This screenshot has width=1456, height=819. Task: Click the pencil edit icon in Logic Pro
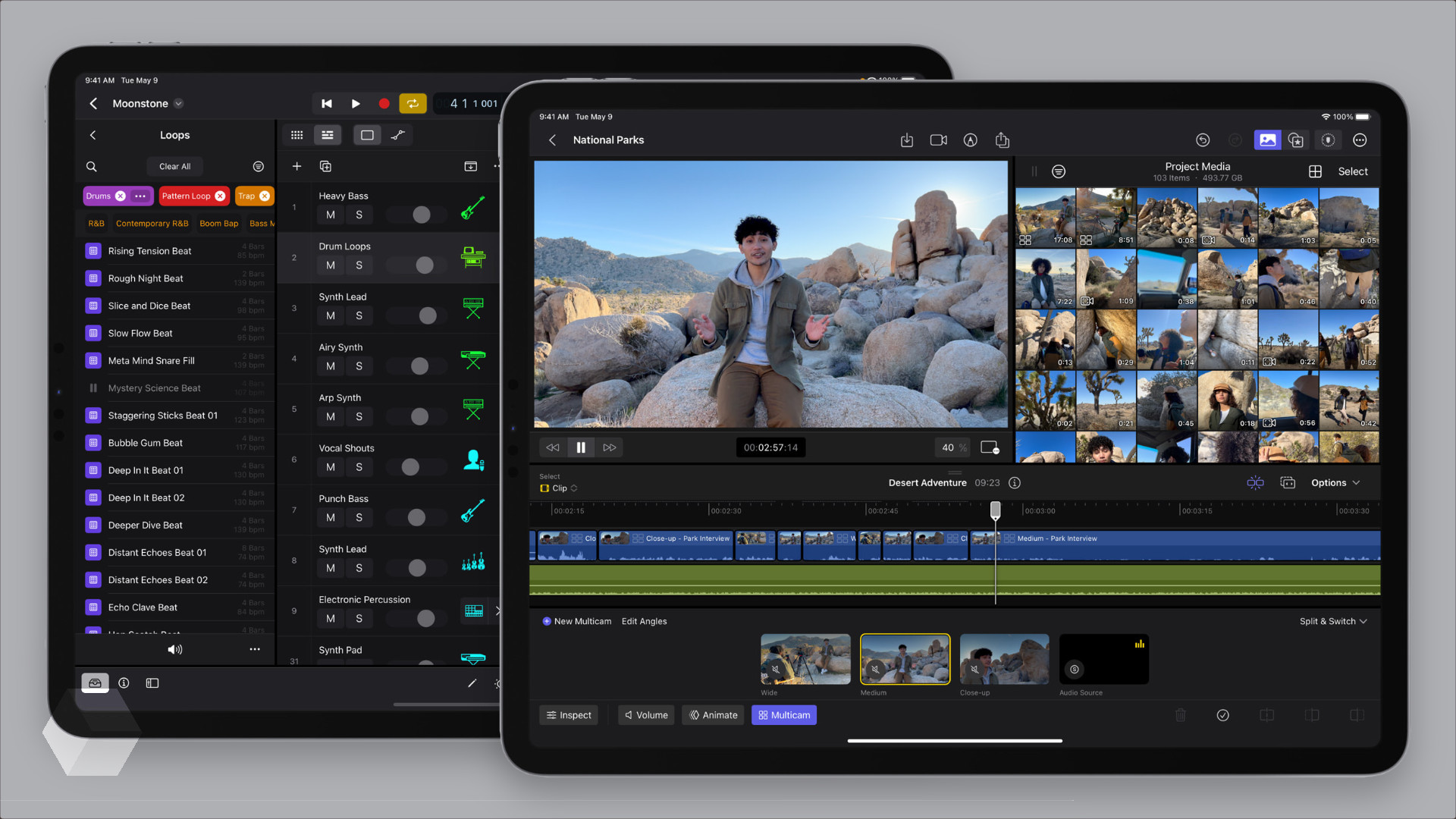(472, 683)
